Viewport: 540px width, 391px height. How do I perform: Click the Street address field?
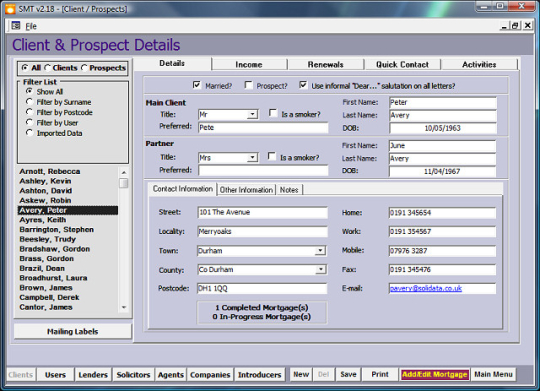coord(262,212)
